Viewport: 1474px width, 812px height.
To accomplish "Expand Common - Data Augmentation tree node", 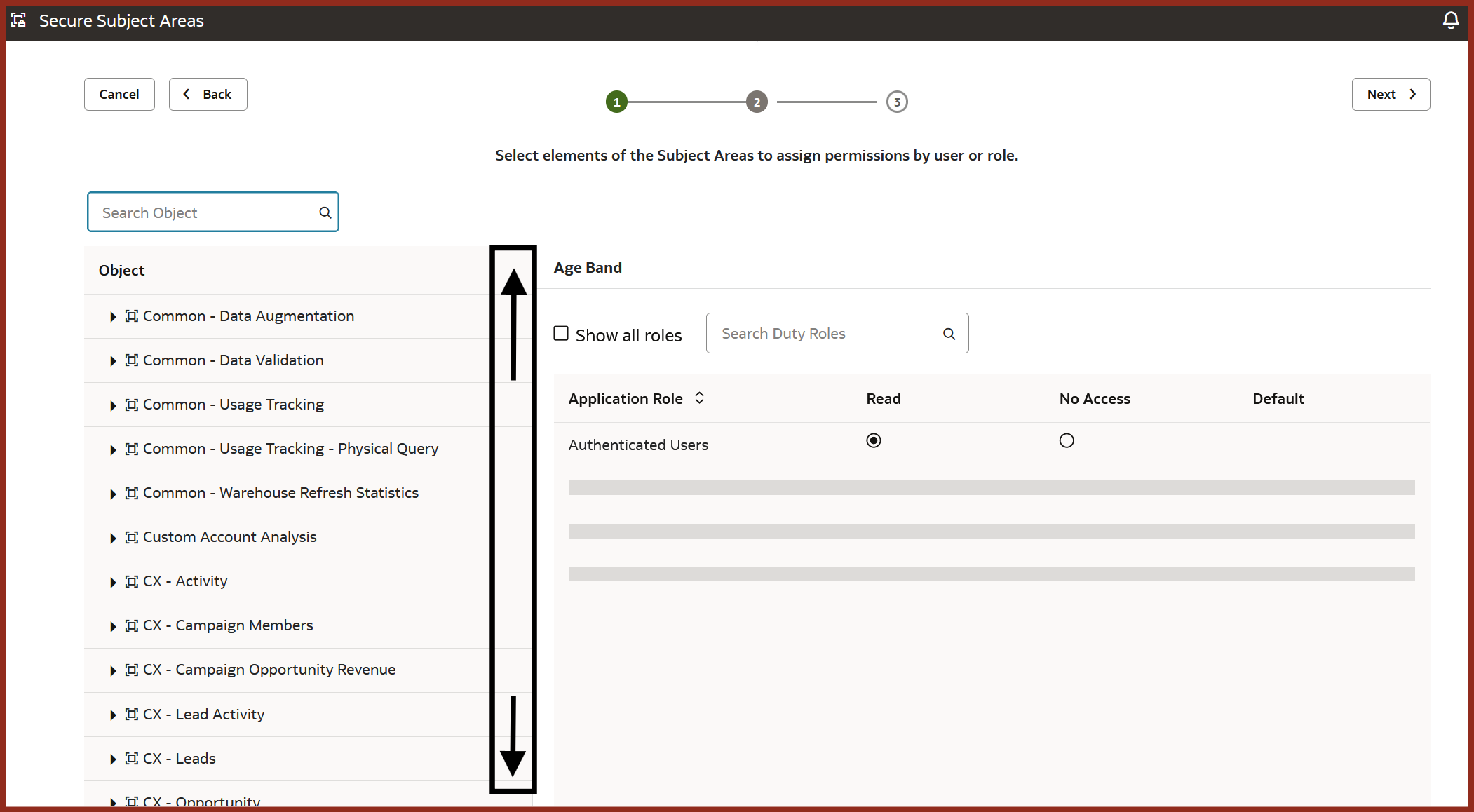I will [x=113, y=317].
